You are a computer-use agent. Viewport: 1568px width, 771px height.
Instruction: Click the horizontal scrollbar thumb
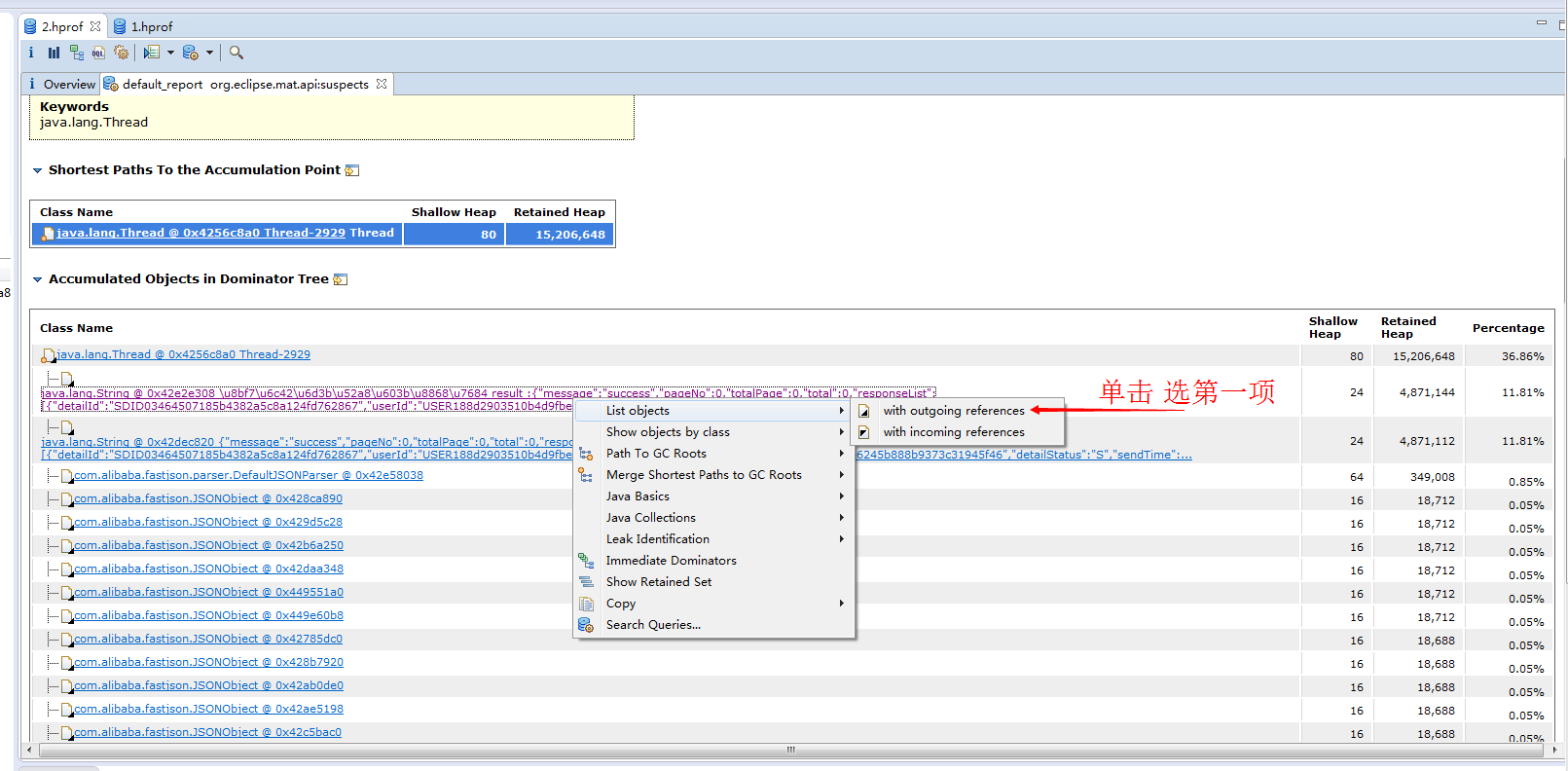791,750
